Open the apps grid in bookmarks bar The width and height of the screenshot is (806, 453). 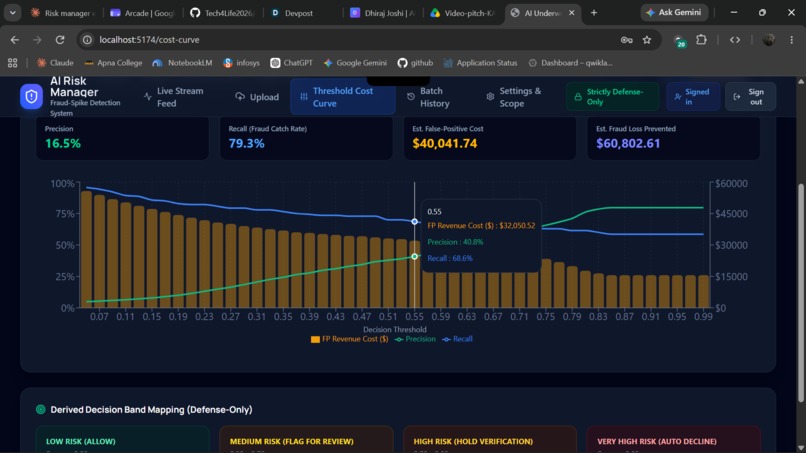12,63
